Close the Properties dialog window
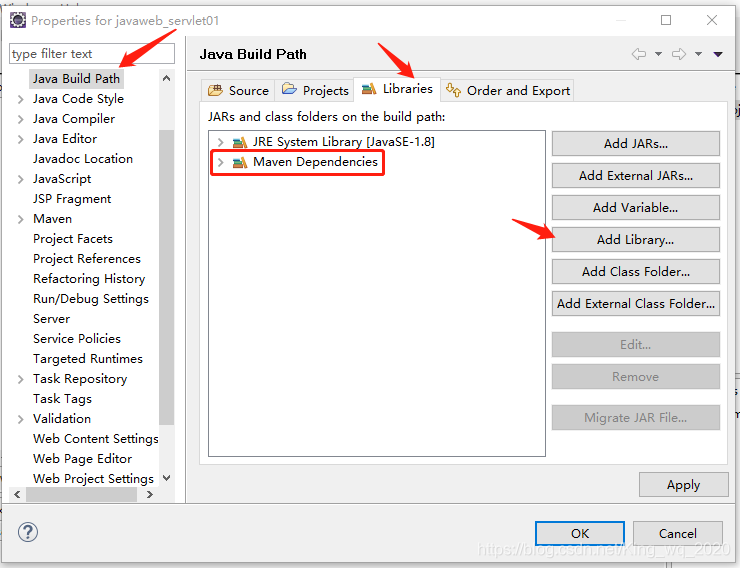The height and width of the screenshot is (568, 740). 712,20
